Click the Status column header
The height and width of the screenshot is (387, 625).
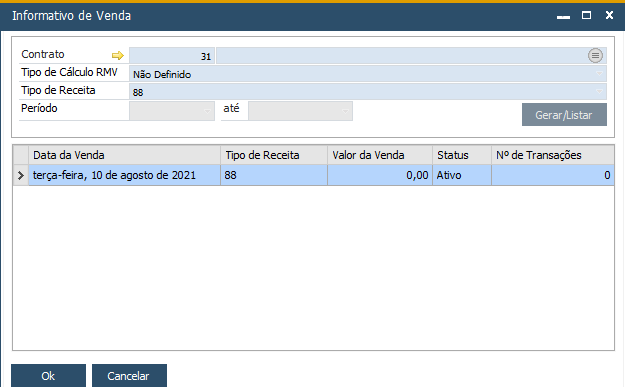[462, 155]
